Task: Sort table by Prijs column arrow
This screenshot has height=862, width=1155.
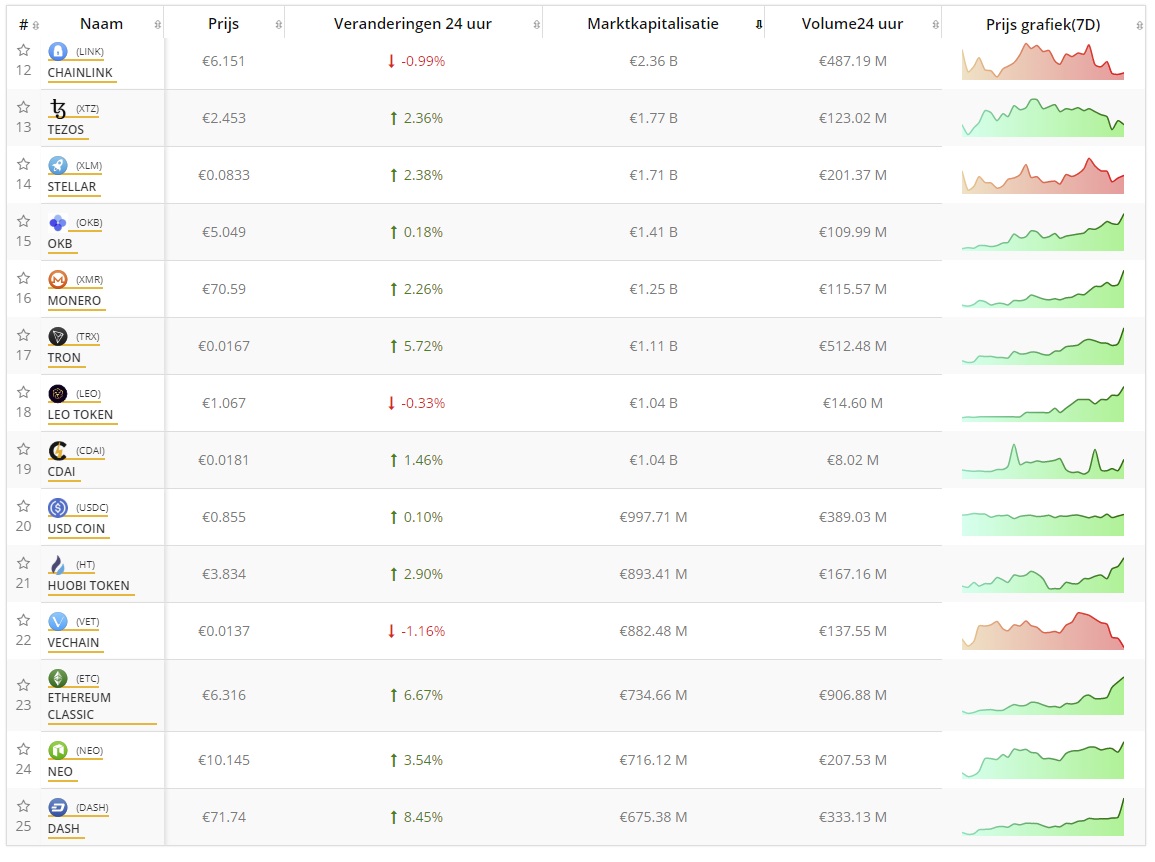Action: (x=277, y=24)
